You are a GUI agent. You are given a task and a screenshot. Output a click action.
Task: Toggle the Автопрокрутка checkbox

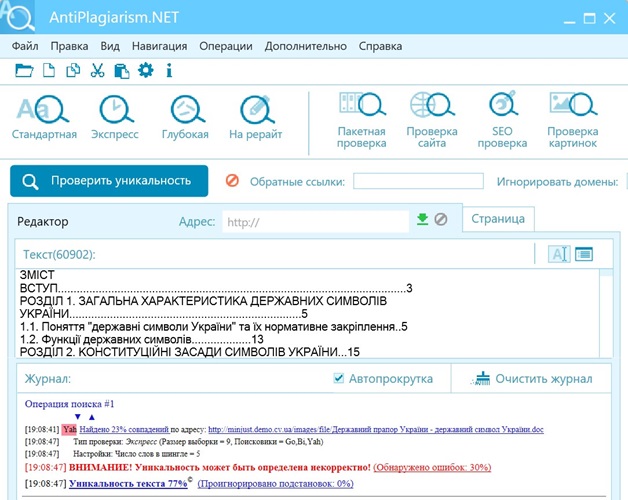338,378
